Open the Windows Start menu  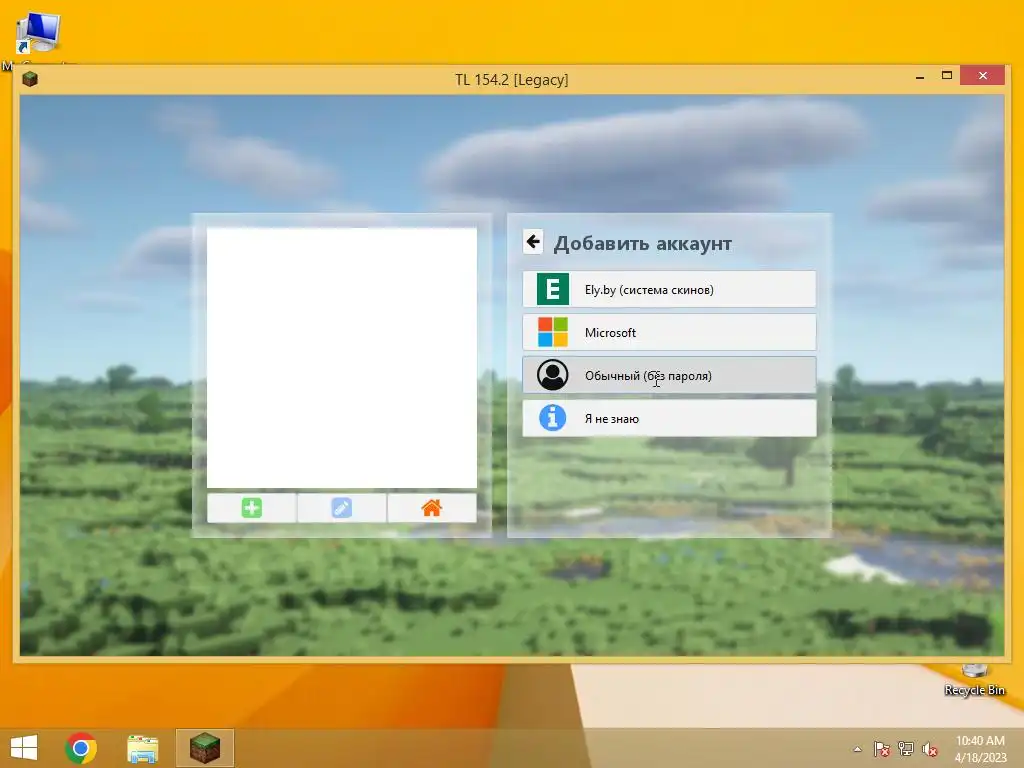pyautogui.click(x=24, y=748)
